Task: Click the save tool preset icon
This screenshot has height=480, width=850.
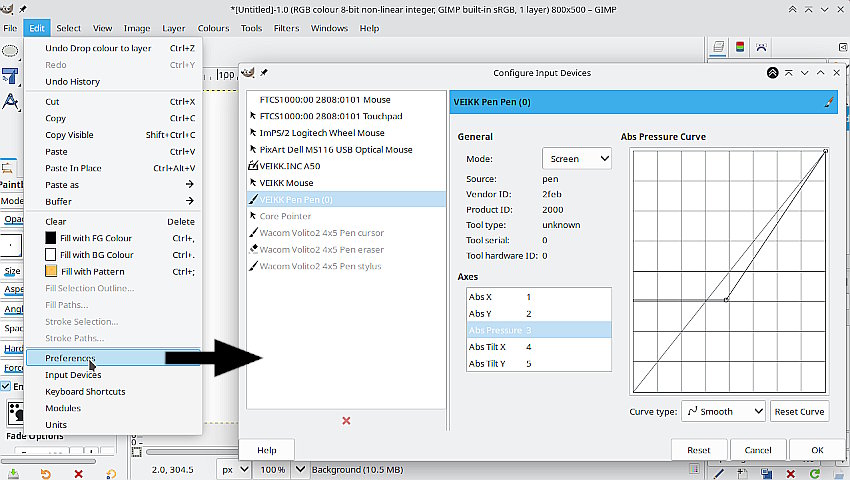Action: pos(14,472)
